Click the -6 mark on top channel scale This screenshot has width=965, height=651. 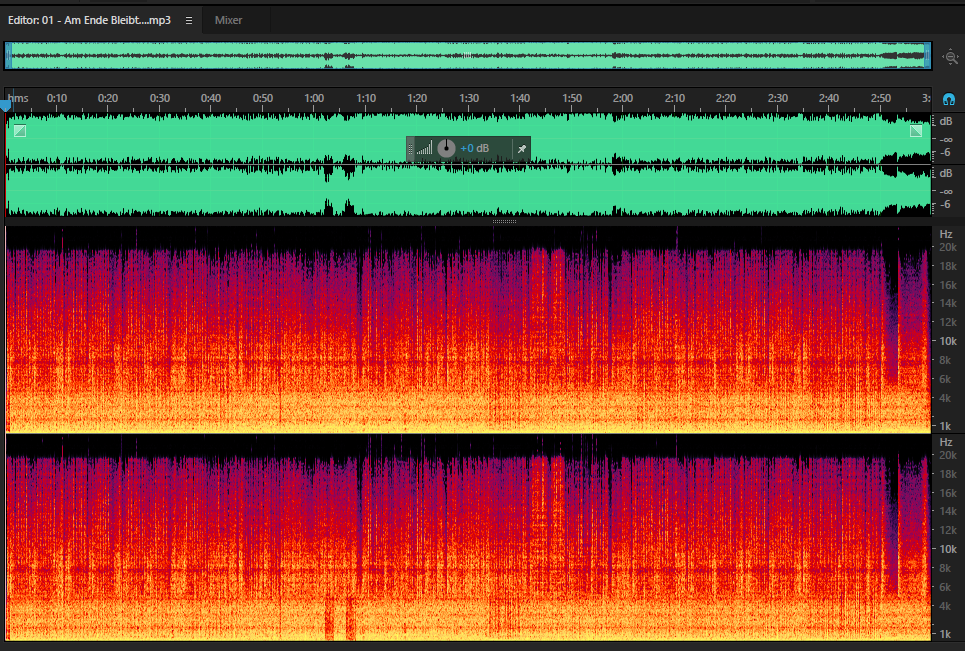(x=946, y=152)
